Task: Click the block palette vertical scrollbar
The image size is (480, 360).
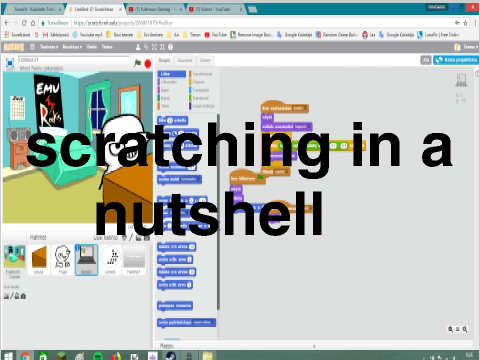Action: 218,211
